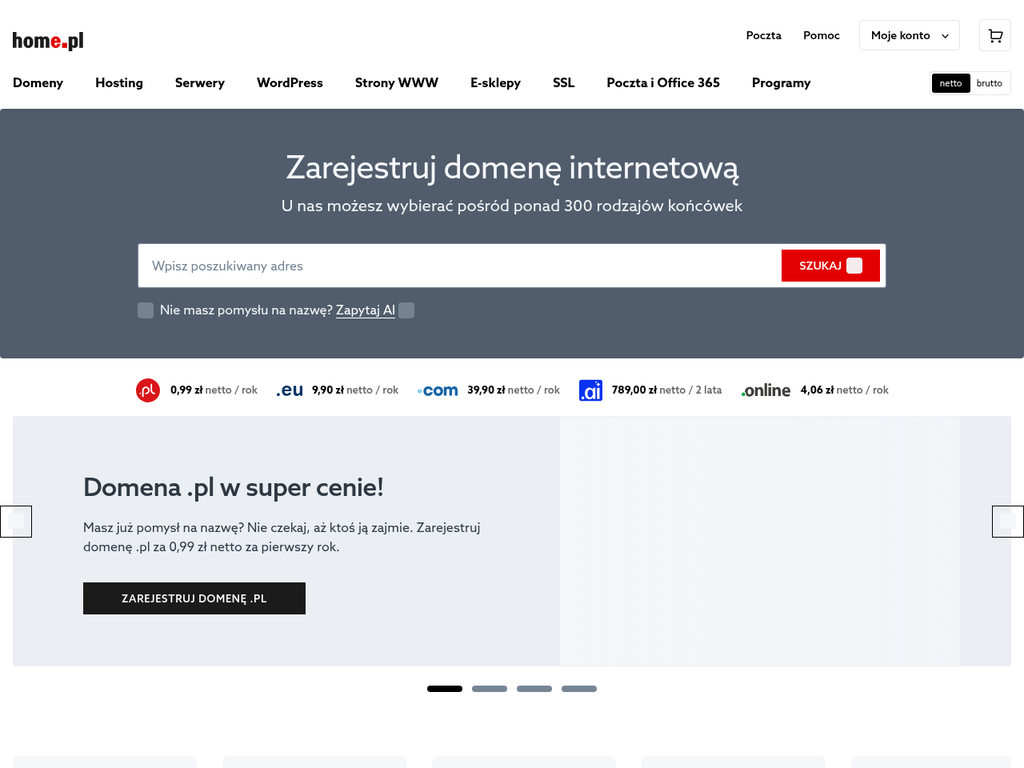Open the E-sklepy menu
This screenshot has width=1024, height=768.
(x=496, y=83)
